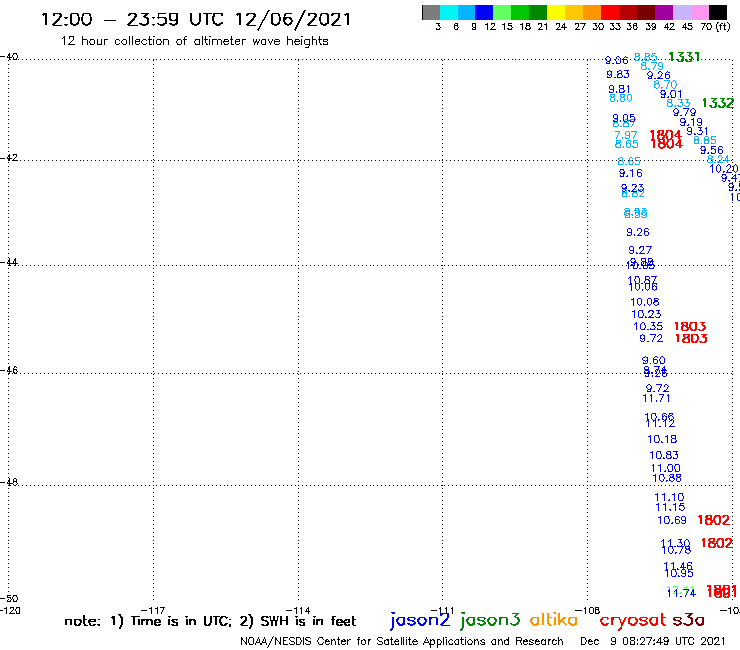Screen dimensions: 740x650
Task: Click the light blue value '8.70'
Action: 665,84
